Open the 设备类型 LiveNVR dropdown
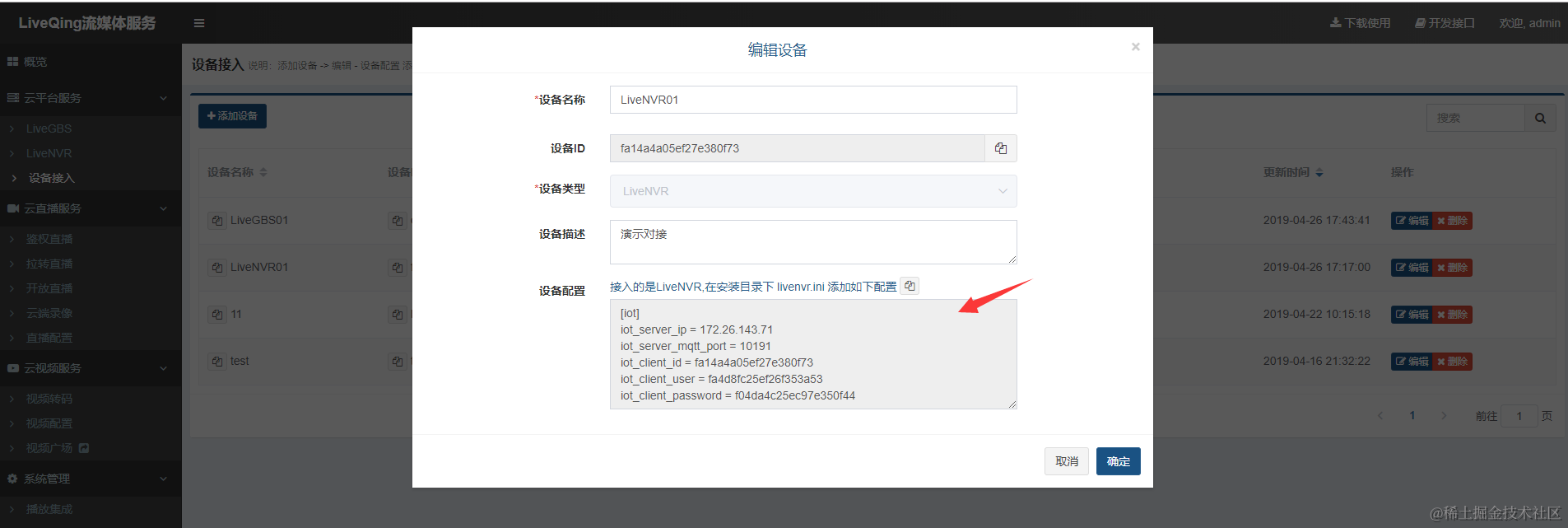This screenshot has height=528, width=1568. pyautogui.click(x=813, y=191)
